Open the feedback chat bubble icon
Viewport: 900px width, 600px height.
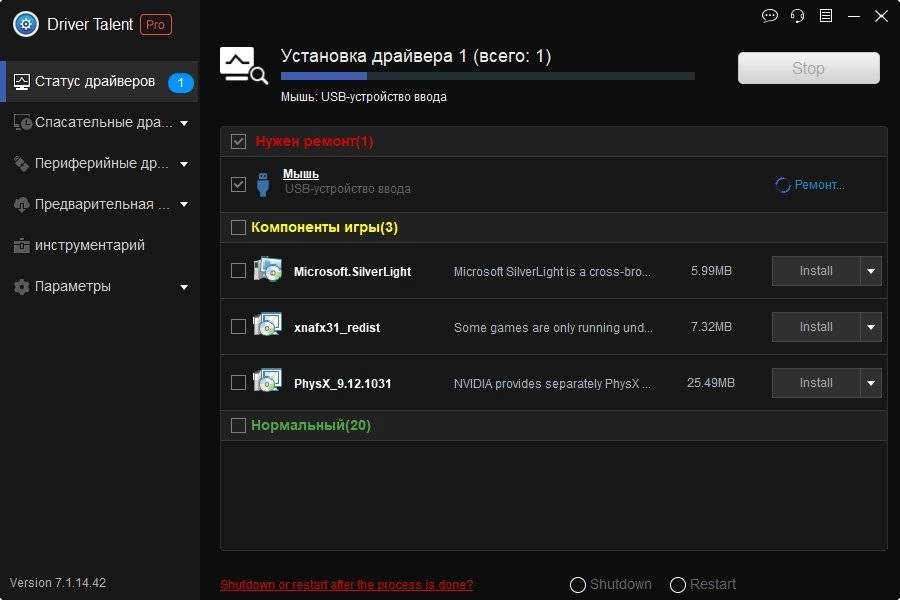770,16
